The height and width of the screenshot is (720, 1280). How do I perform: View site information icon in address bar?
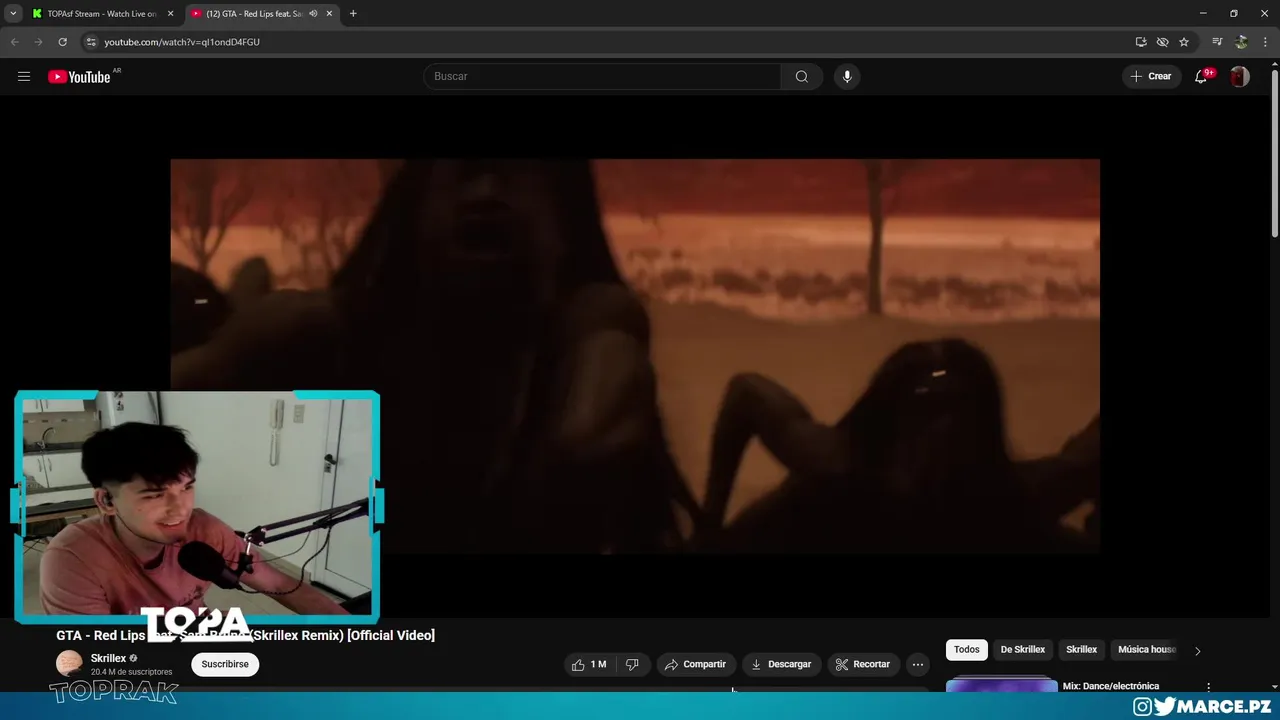point(91,42)
